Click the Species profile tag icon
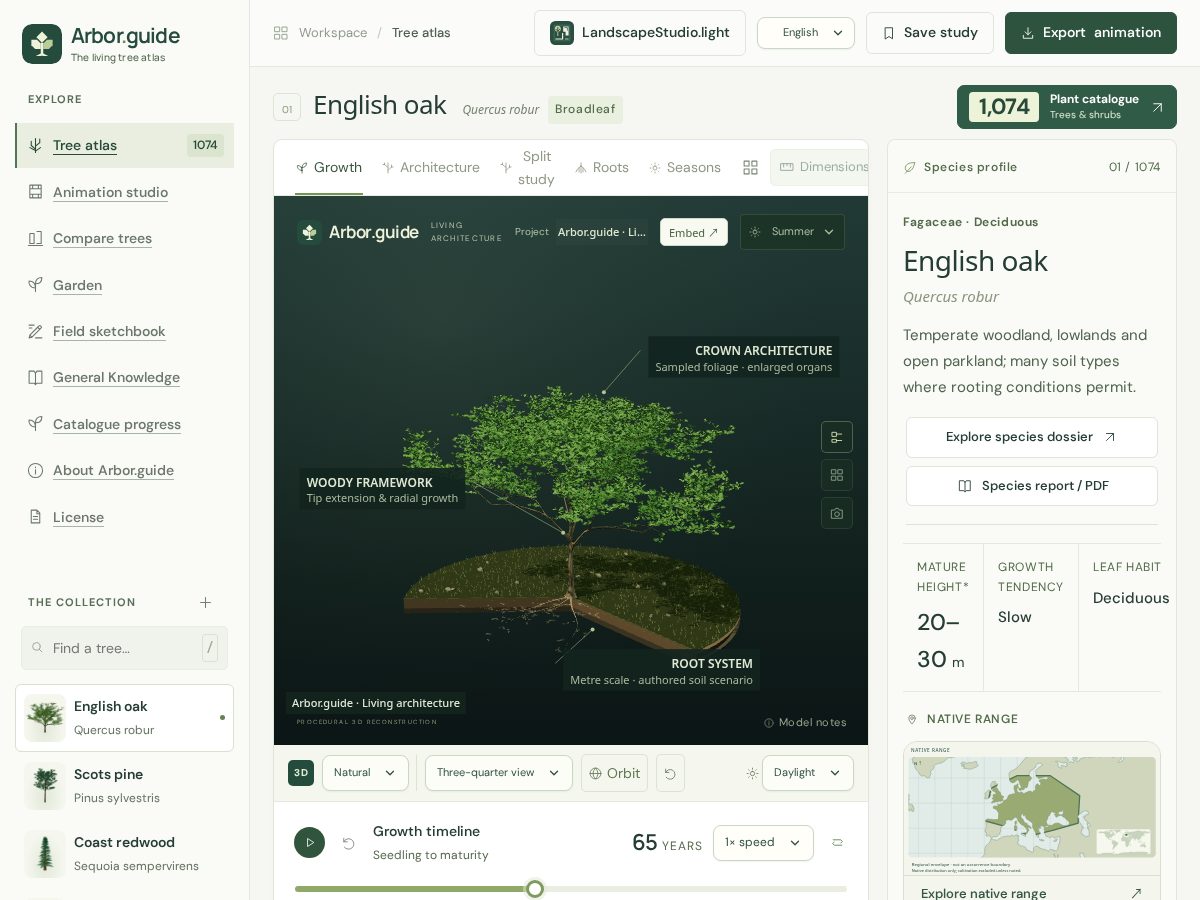The height and width of the screenshot is (900, 1200). [909, 167]
